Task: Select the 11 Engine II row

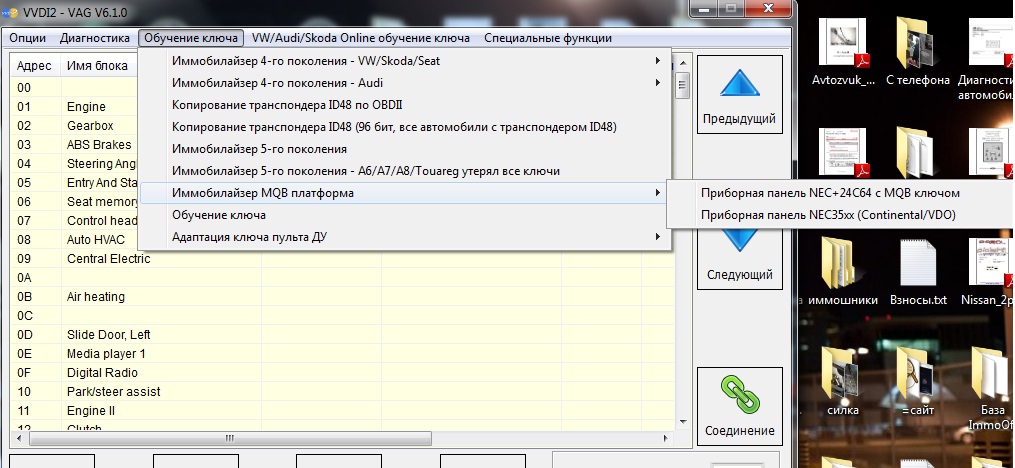Action: tap(342, 411)
